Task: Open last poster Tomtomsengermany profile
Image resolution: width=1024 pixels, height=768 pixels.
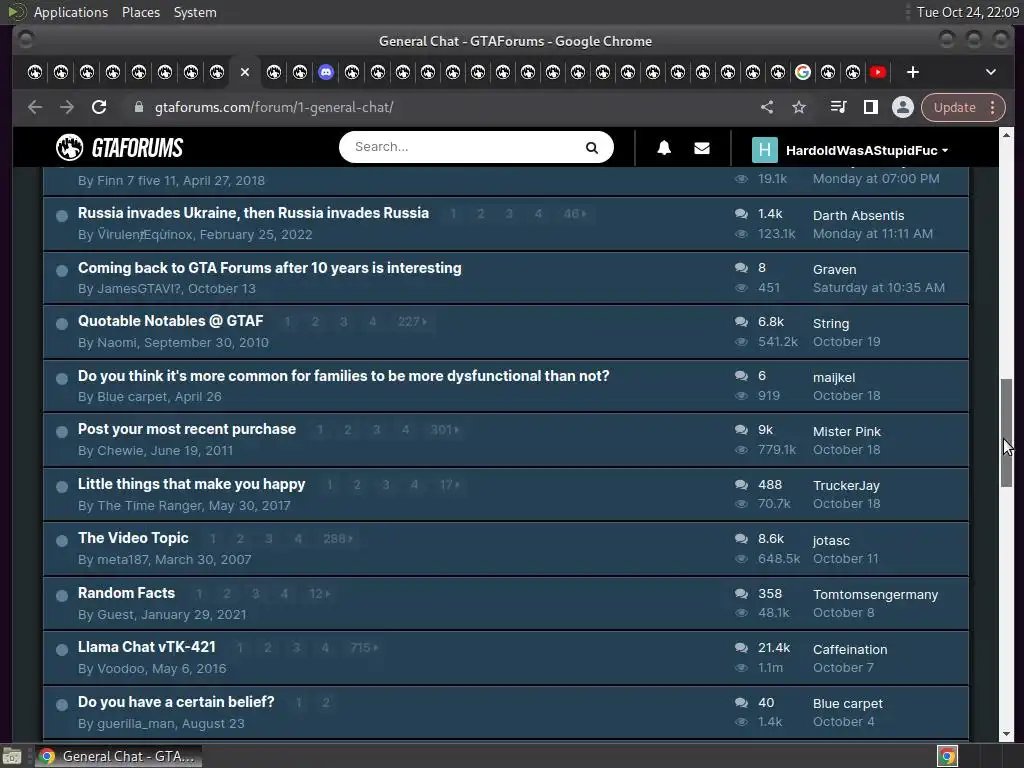Action: [x=875, y=595]
